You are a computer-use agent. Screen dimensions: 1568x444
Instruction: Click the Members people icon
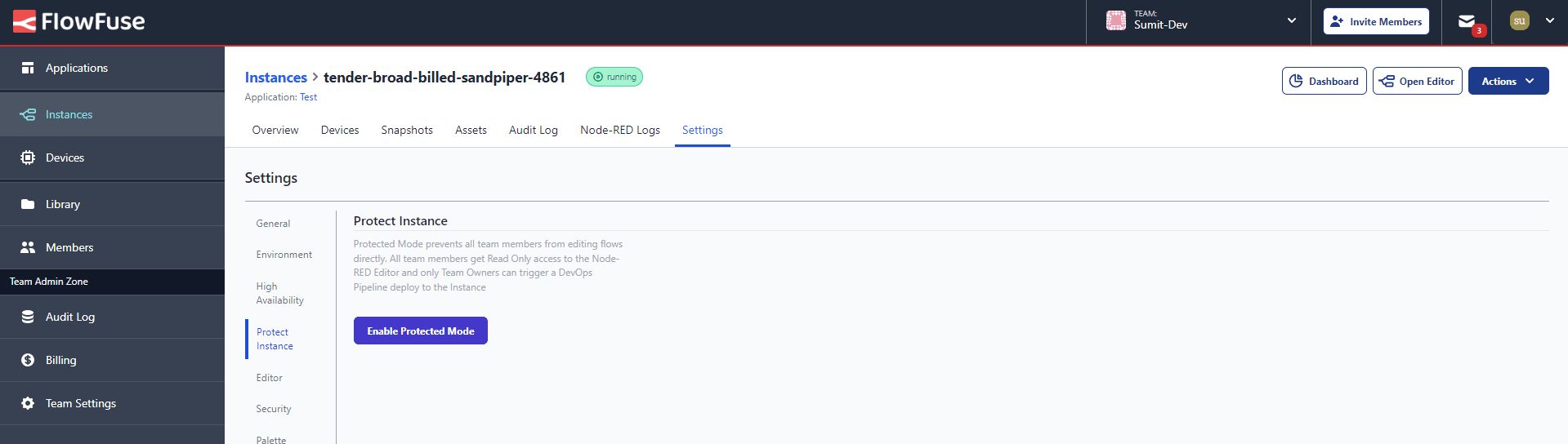[28, 247]
